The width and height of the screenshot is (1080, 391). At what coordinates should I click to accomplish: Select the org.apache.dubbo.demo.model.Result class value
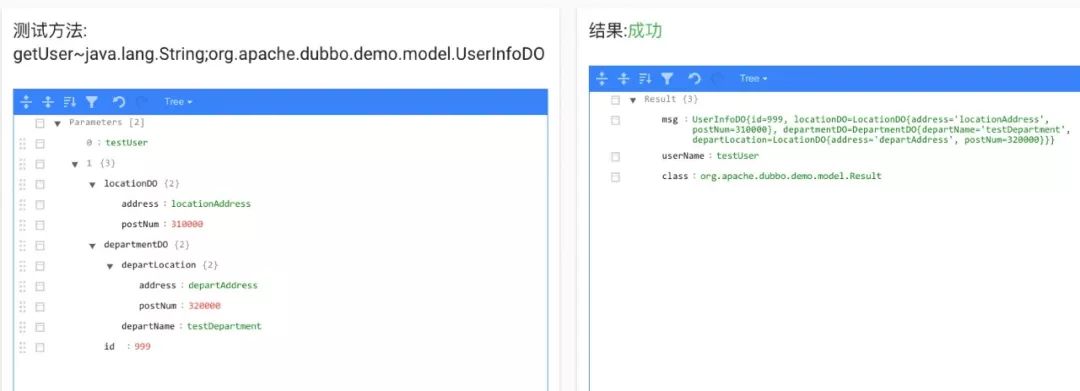(x=791, y=176)
